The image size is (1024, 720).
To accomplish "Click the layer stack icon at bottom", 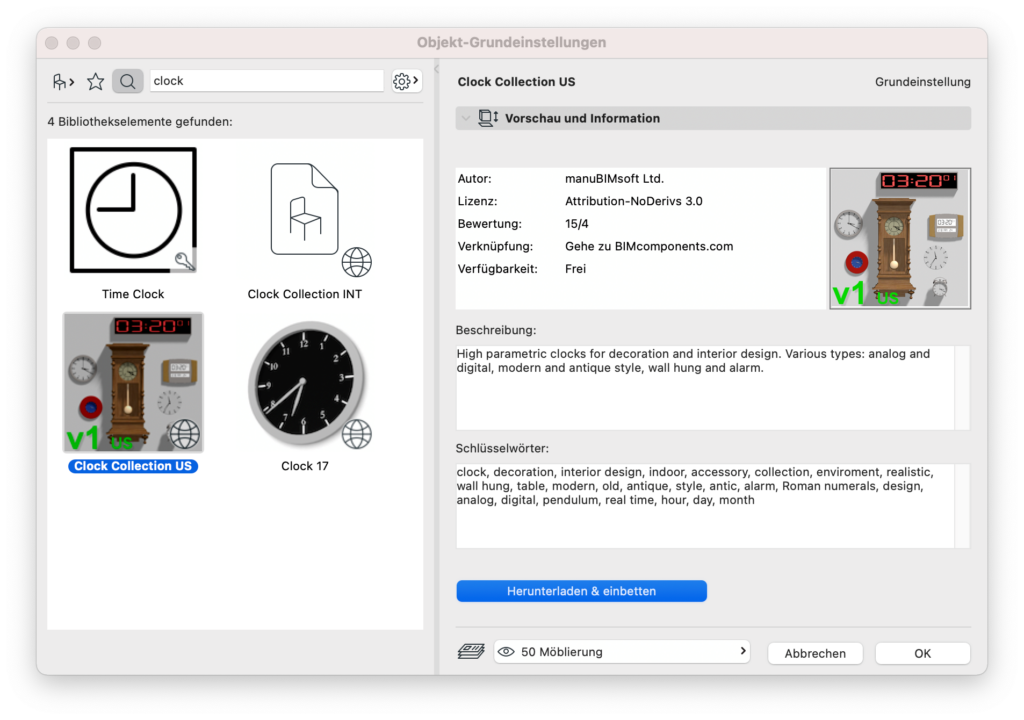I will pyautogui.click(x=471, y=651).
